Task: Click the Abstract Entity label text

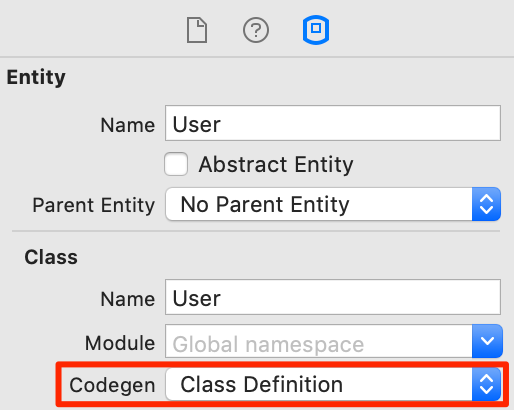Action: (276, 164)
